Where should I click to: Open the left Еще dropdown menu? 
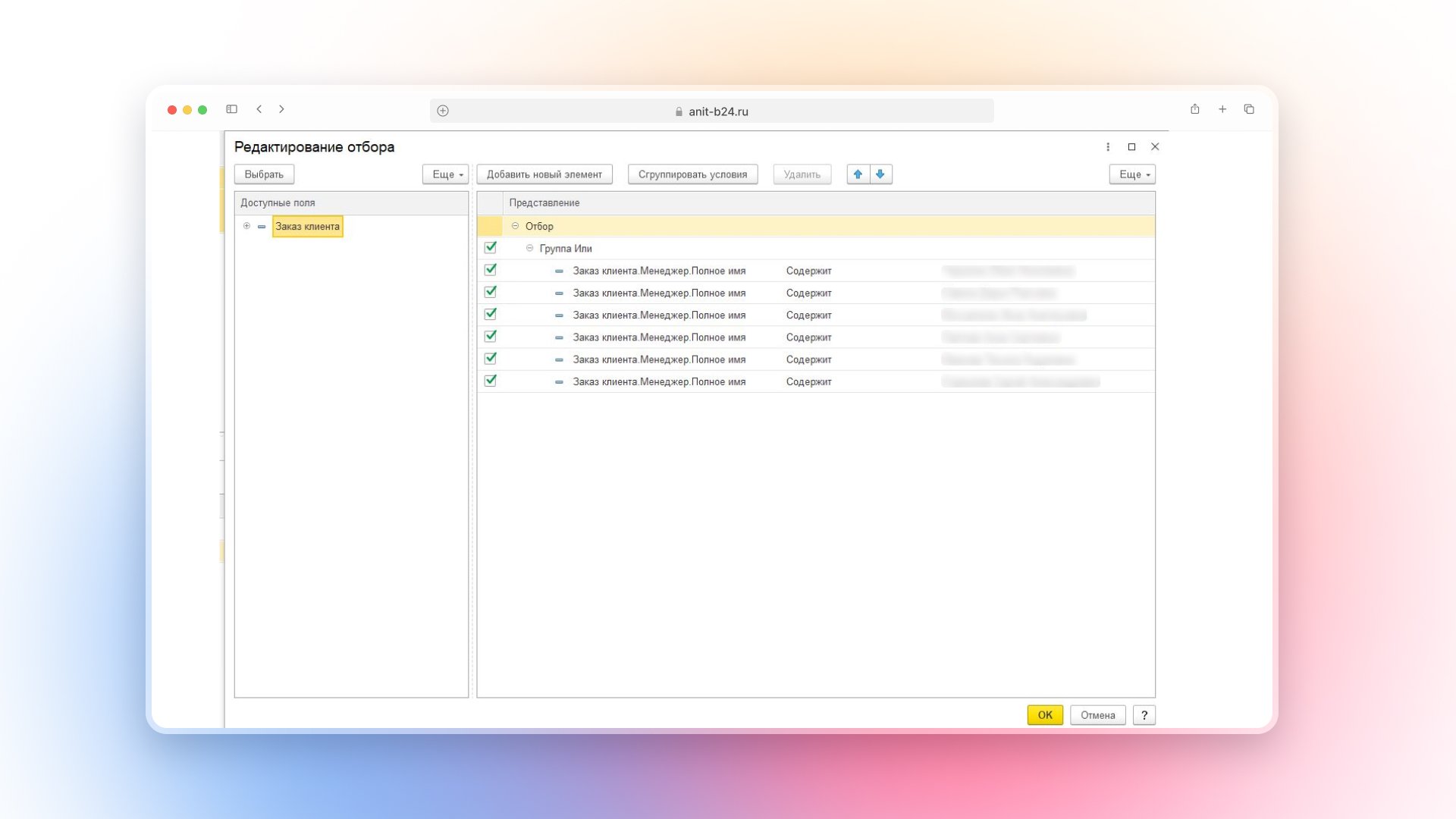pyautogui.click(x=446, y=174)
